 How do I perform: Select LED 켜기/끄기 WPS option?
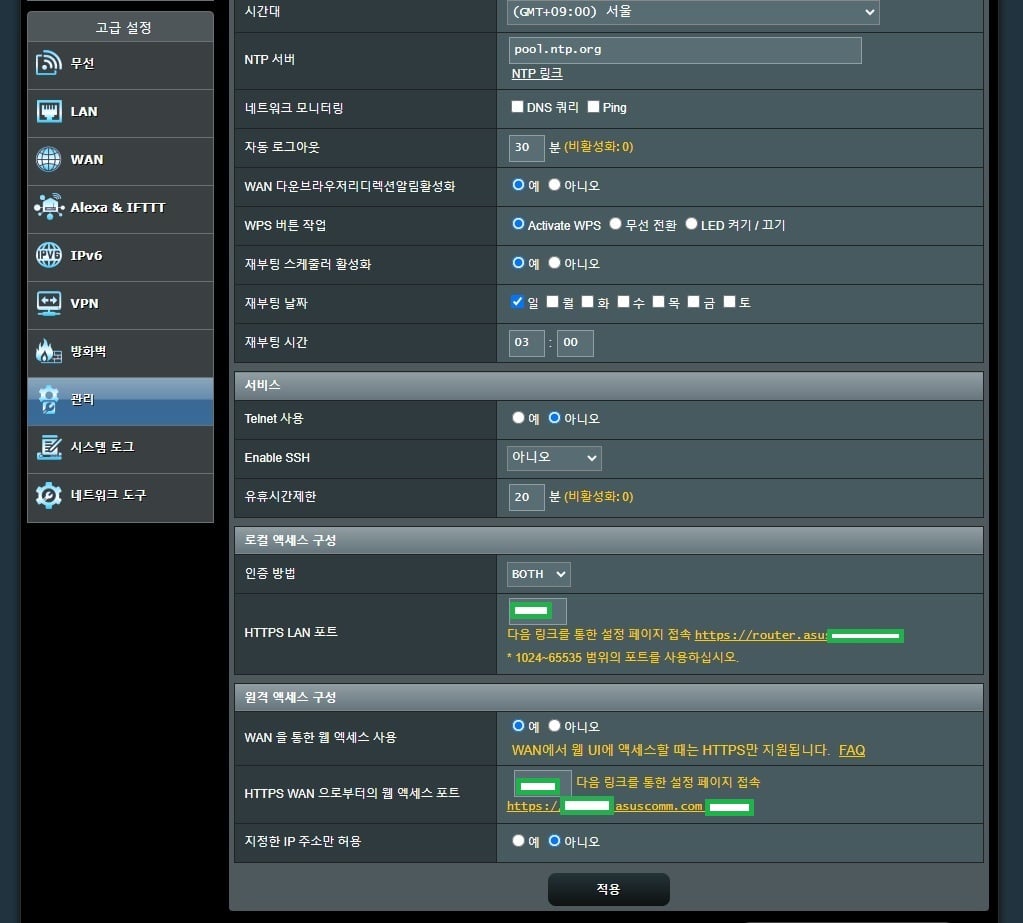[692, 224]
